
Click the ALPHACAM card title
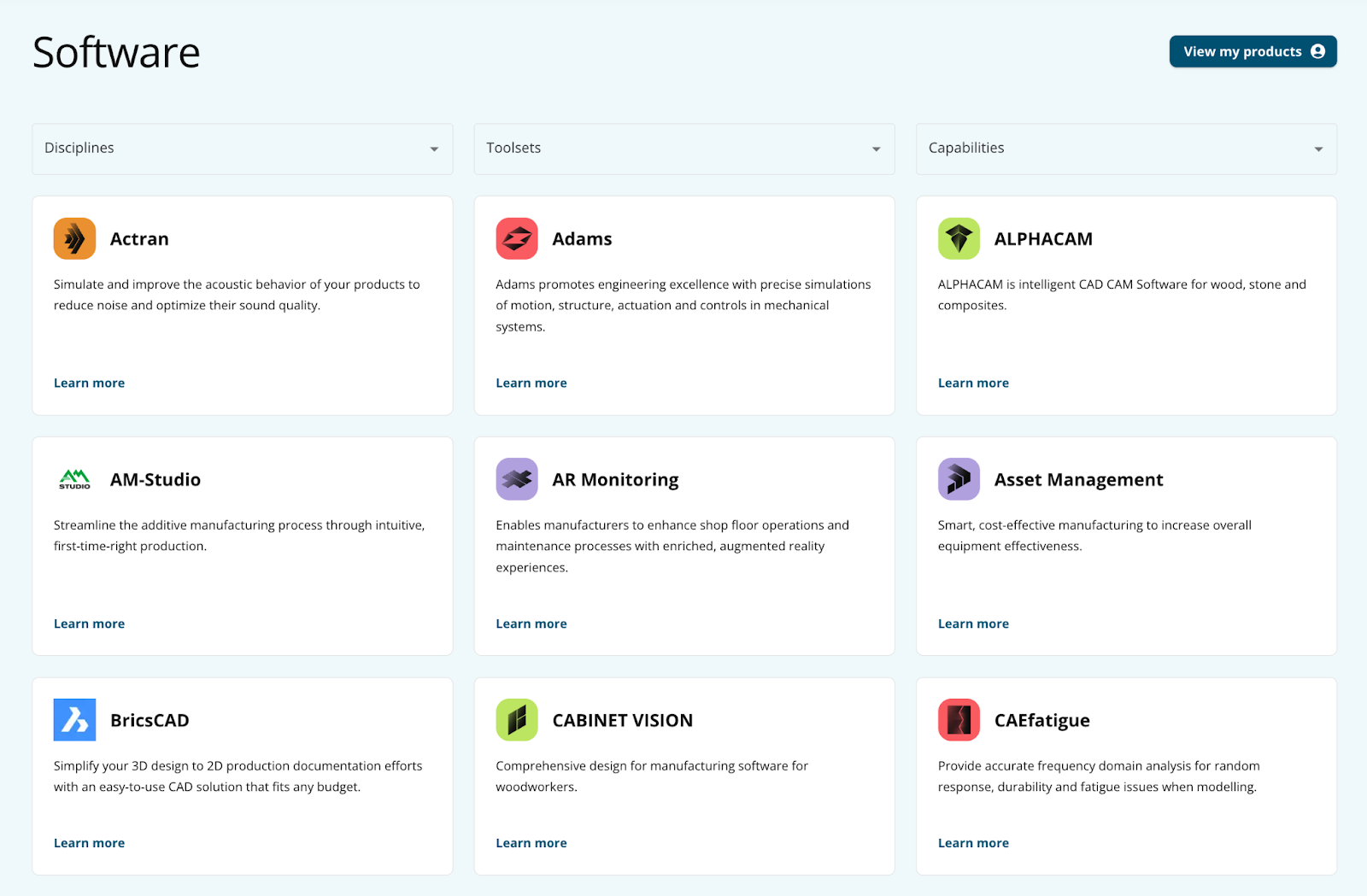coord(1043,239)
